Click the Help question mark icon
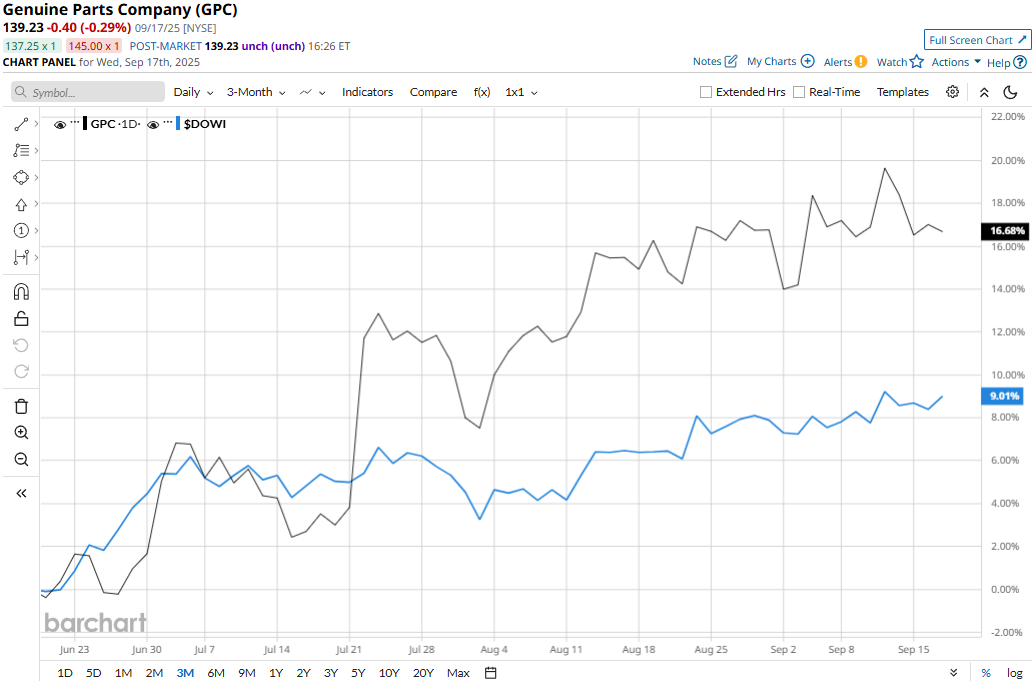 pyautogui.click(x=1020, y=63)
